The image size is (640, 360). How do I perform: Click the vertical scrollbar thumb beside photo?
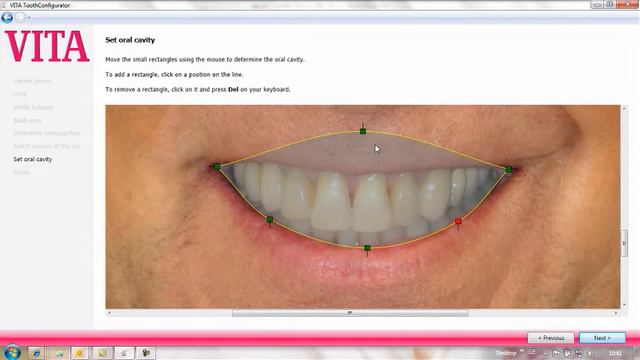click(624, 243)
